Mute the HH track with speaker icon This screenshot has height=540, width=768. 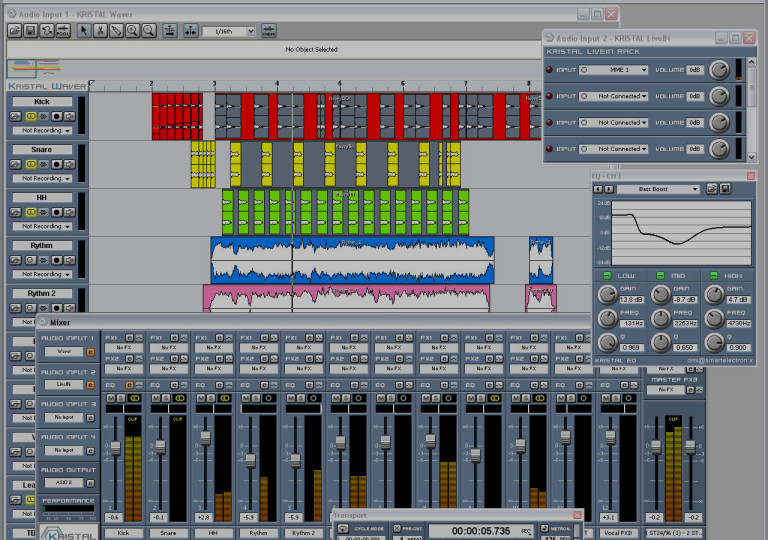point(70,212)
